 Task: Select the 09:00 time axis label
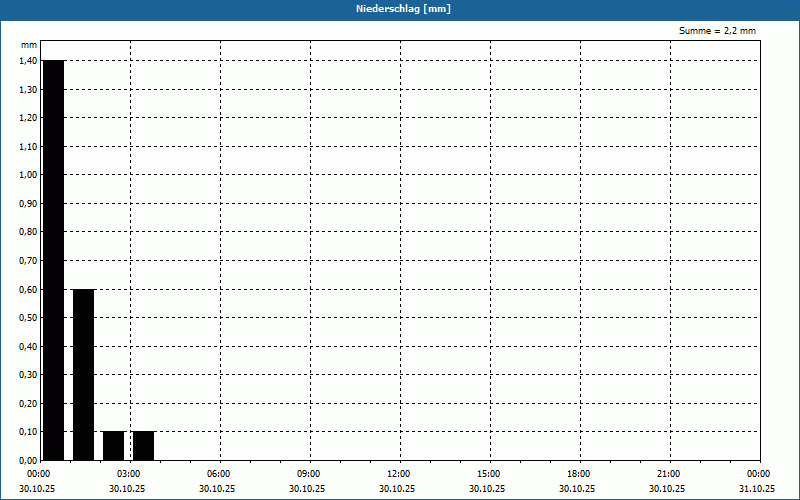pyautogui.click(x=308, y=474)
